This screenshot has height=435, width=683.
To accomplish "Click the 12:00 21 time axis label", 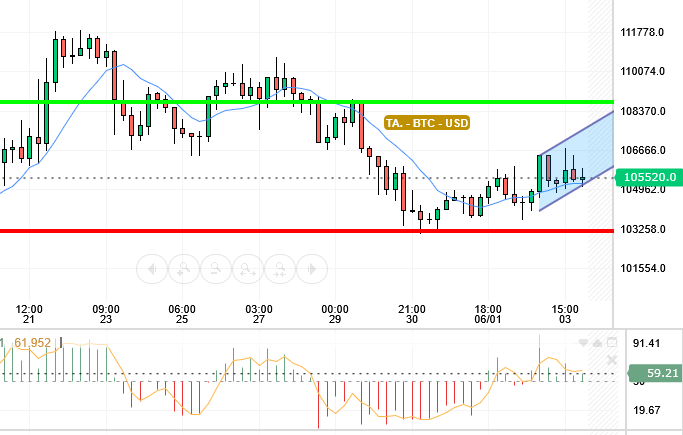I will click(x=29, y=314).
